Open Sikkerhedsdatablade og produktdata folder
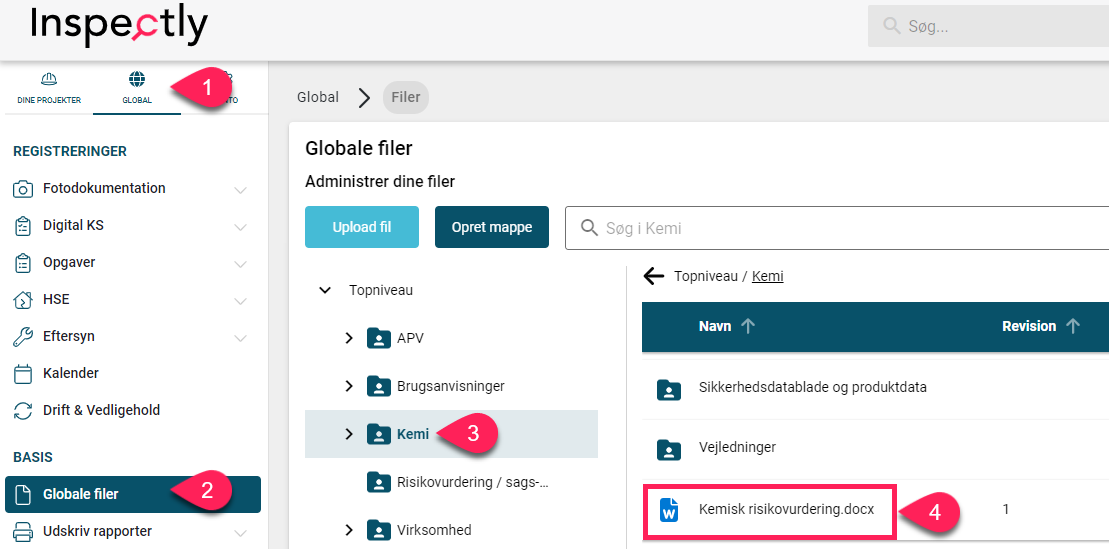Screen dimensions: 1109x549 pos(813,388)
